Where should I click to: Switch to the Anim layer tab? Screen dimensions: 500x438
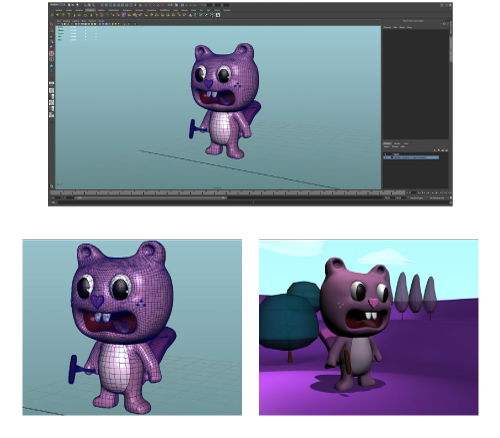click(x=406, y=143)
